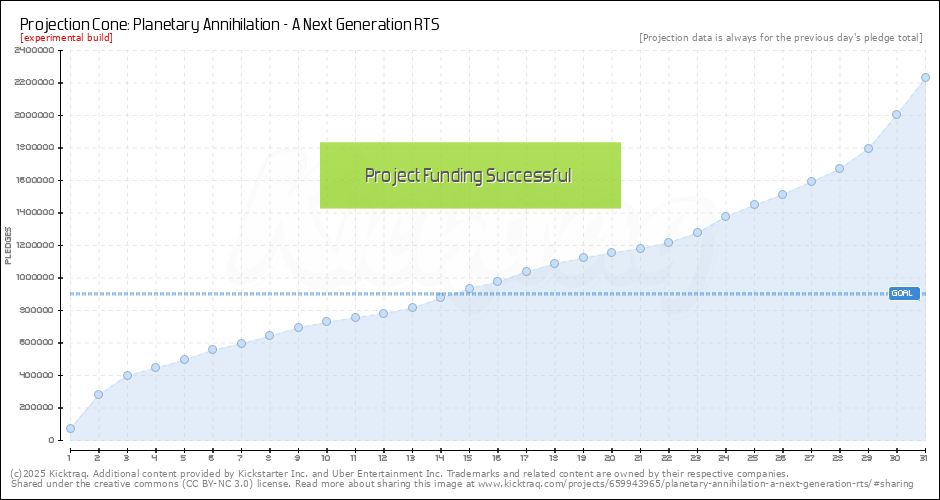
Task: Click the day 14 data point just below the goal line
Action: point(440,297)
